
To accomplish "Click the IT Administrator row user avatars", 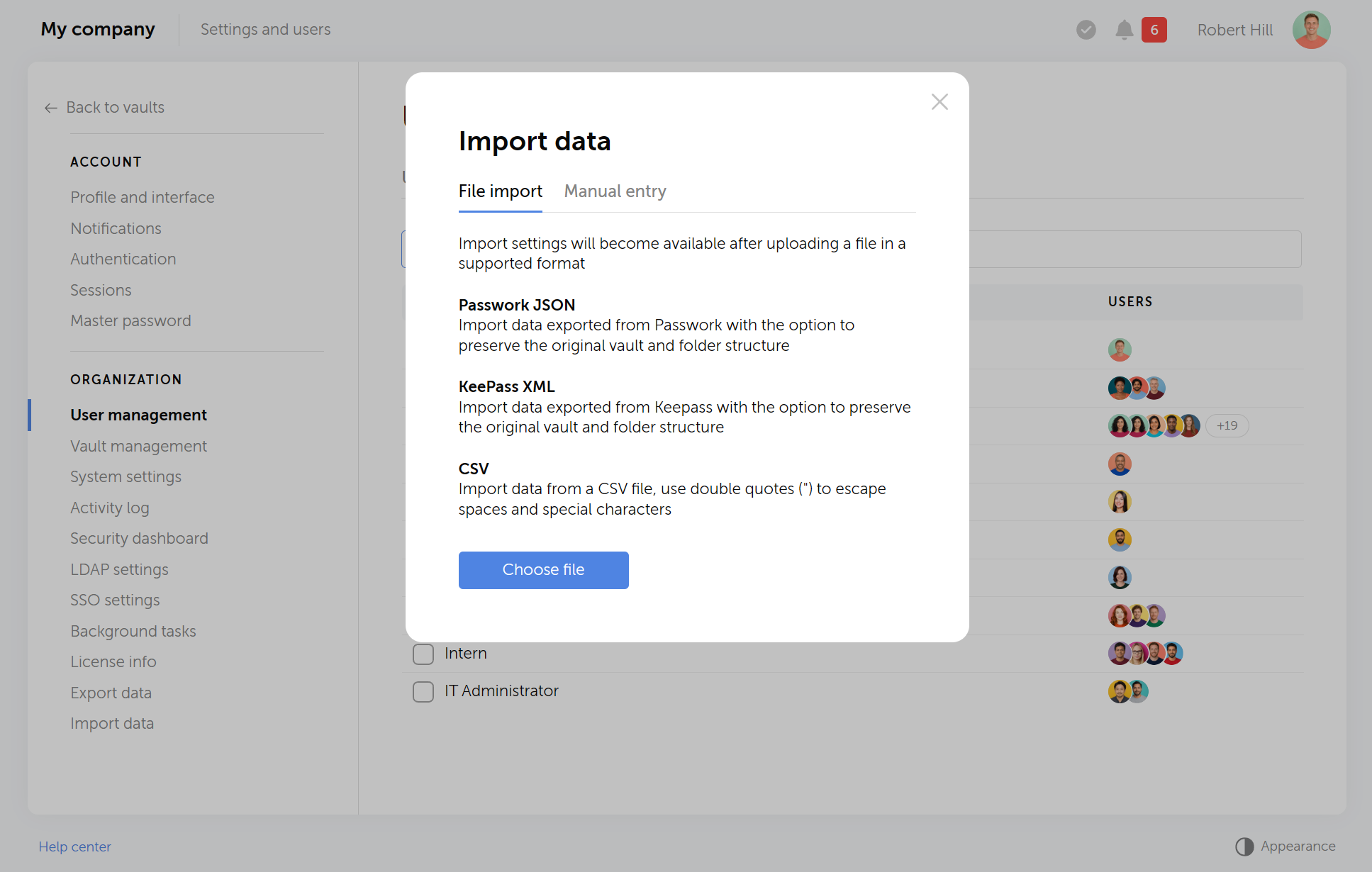I will pyautogui.click(x=1128, y=691).
